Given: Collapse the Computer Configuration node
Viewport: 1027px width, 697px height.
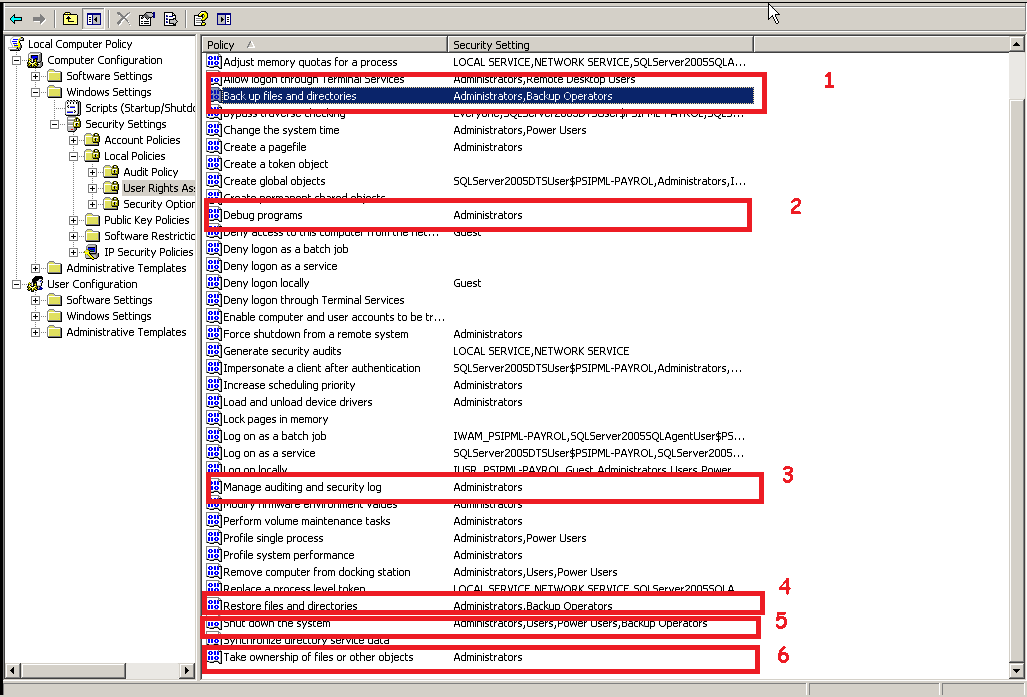Looking at the screenshot, I should point(16,60).
